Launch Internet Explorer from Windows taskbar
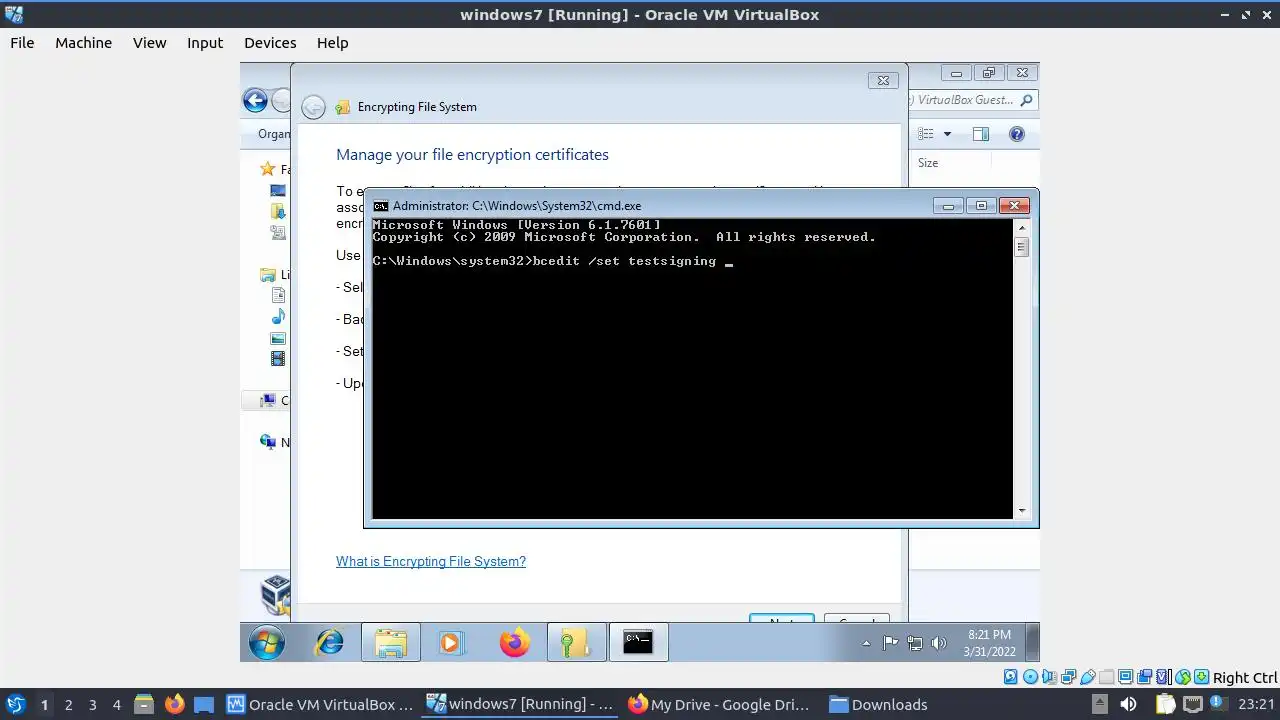Image resolution: width=1280 pixels, height=720 pixels. click(329, 642)
